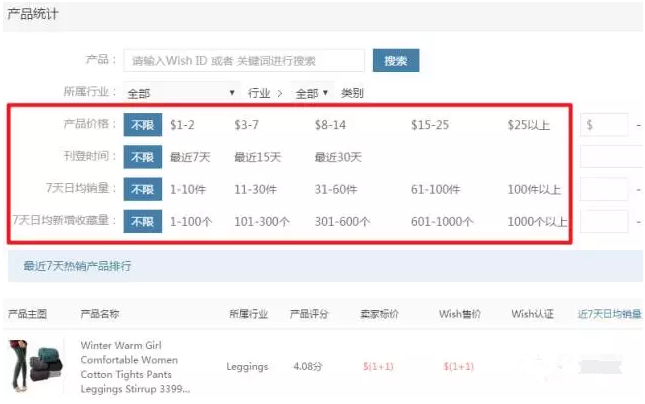Click the 产品评分 column header
The image size is (645, 404).
coord(309,314)
